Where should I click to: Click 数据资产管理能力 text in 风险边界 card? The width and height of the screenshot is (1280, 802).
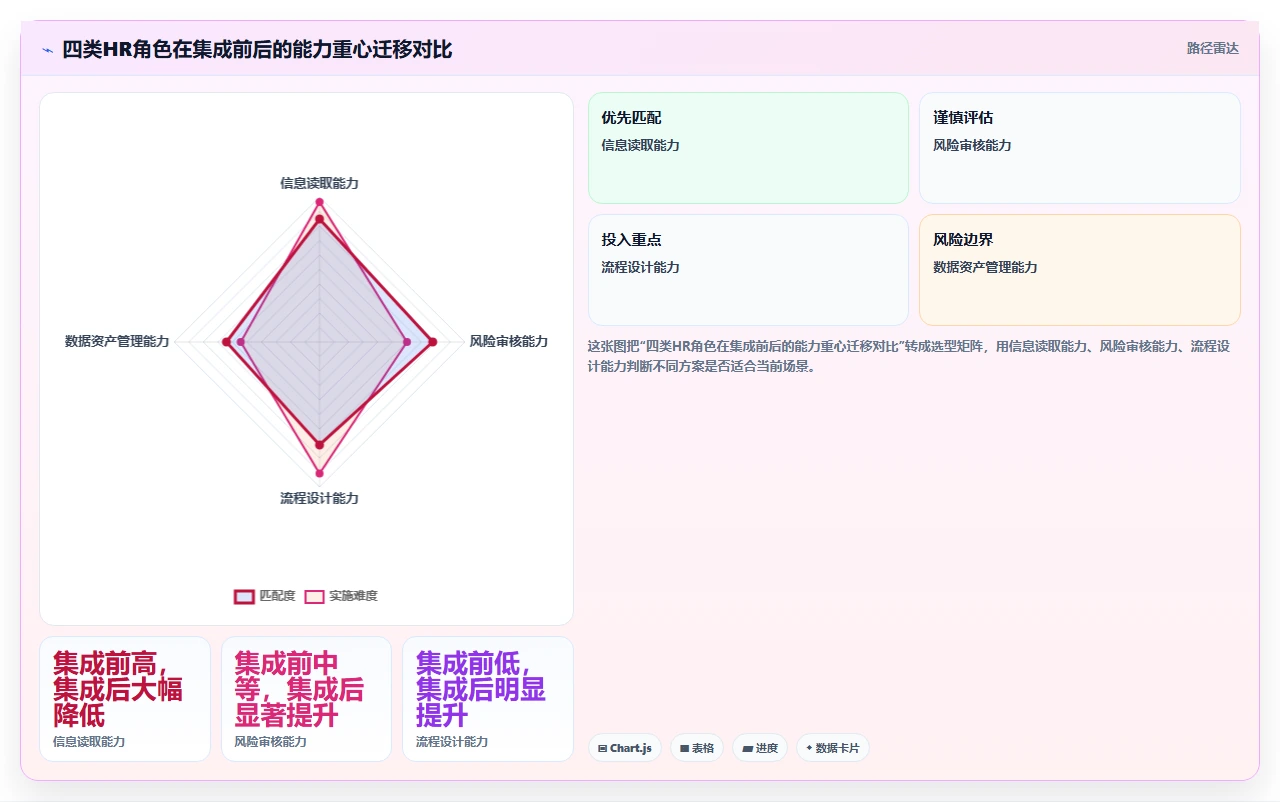985,267
